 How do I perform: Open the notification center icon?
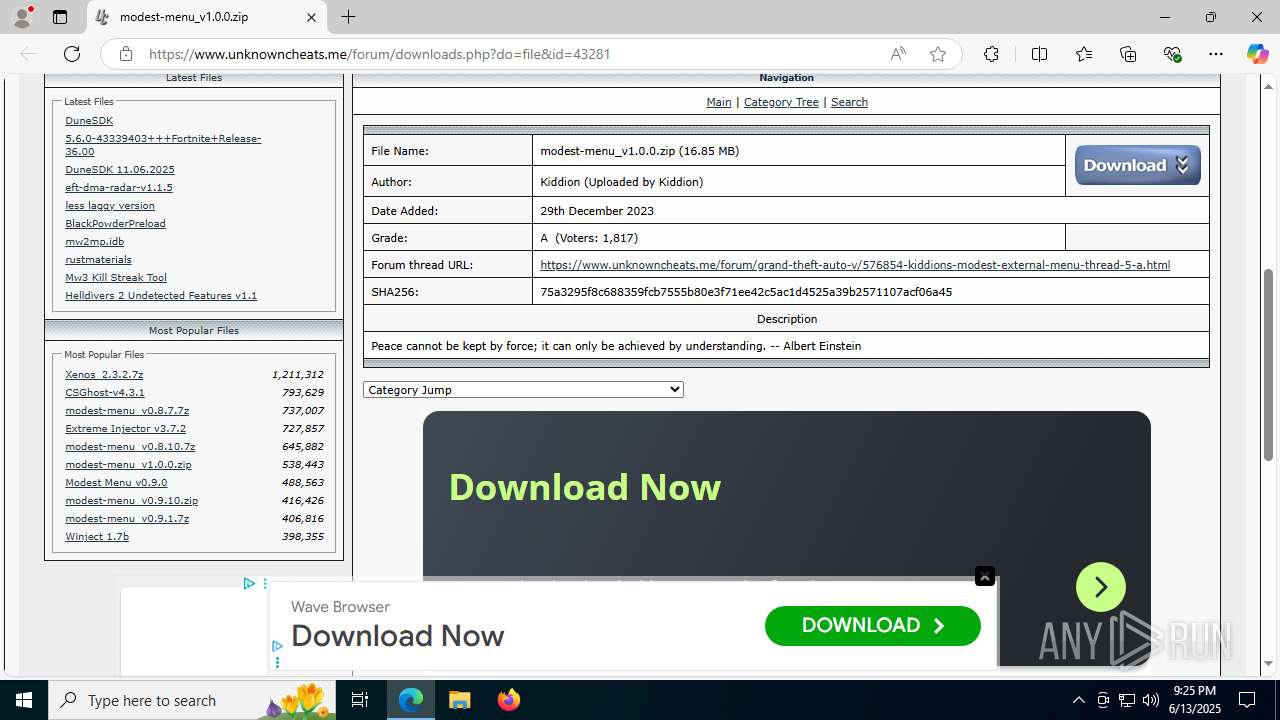pyautogui.click(x=1247, y=700)
